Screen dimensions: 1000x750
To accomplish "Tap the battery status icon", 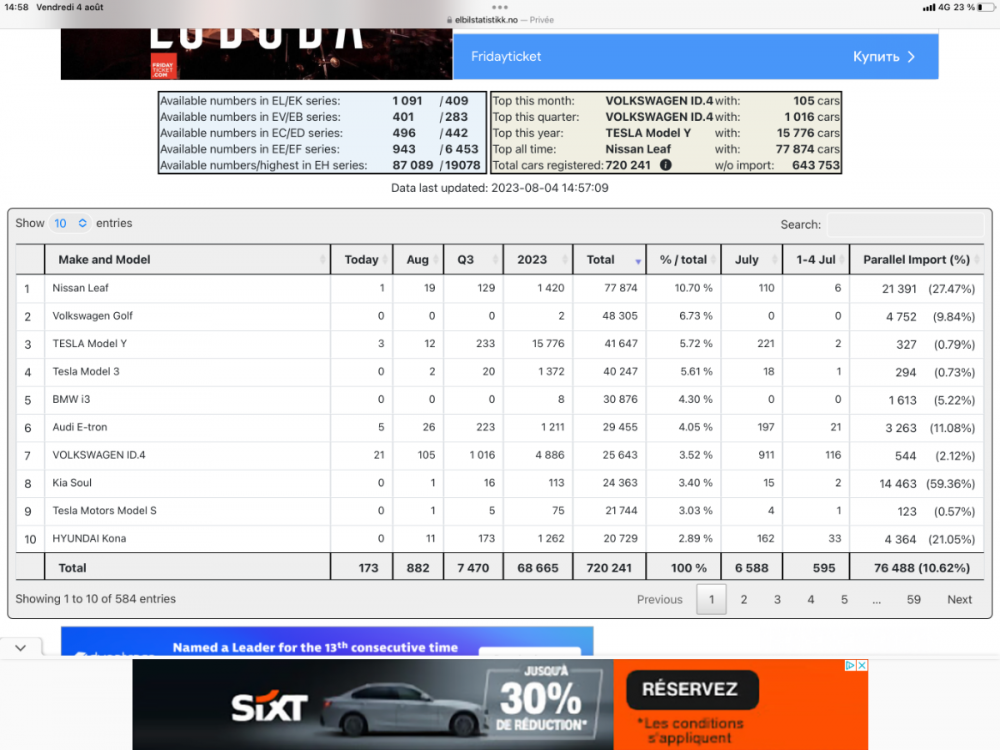I will [986, 7].
